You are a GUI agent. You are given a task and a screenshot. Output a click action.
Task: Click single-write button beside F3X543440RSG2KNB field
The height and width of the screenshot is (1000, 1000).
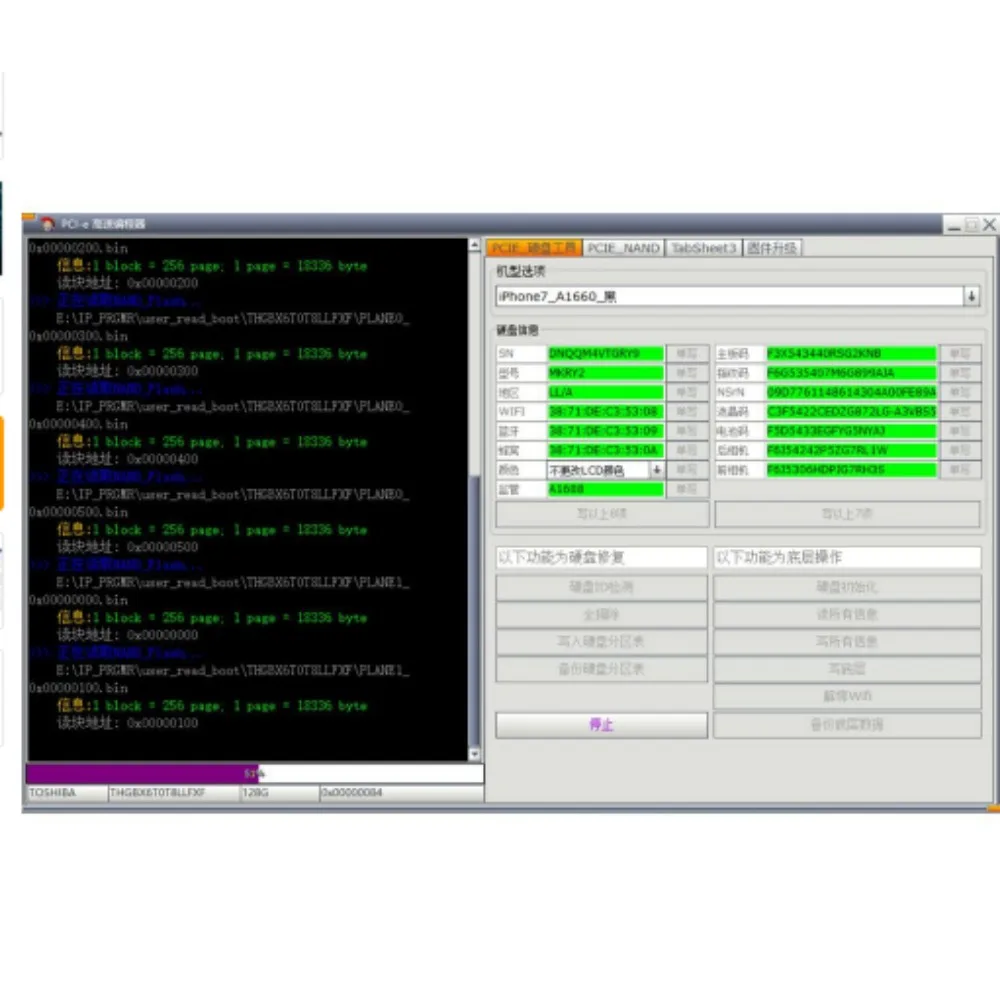click(x=960, y=353)
